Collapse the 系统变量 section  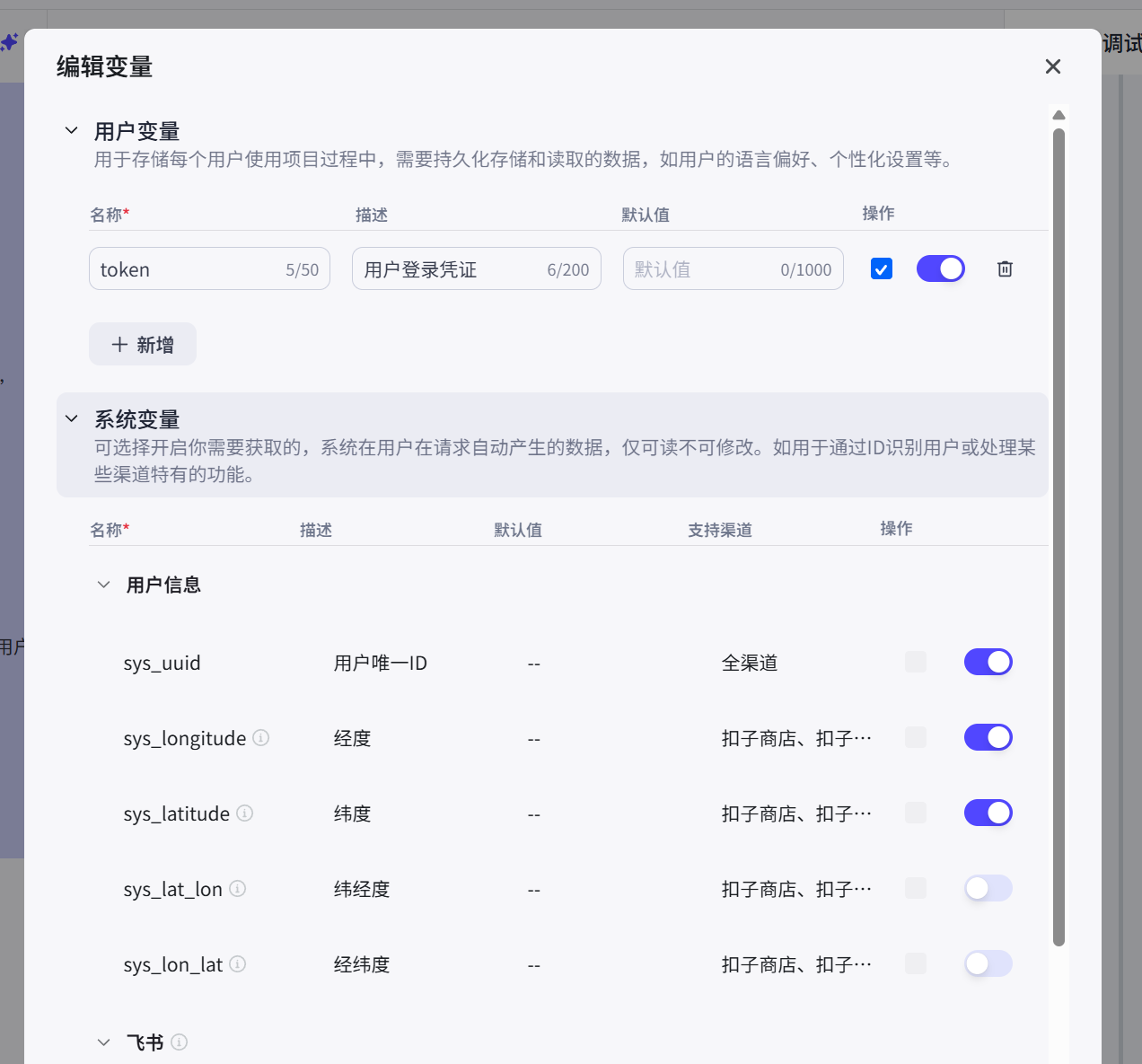pyautogui.click(x=71, y=418)
